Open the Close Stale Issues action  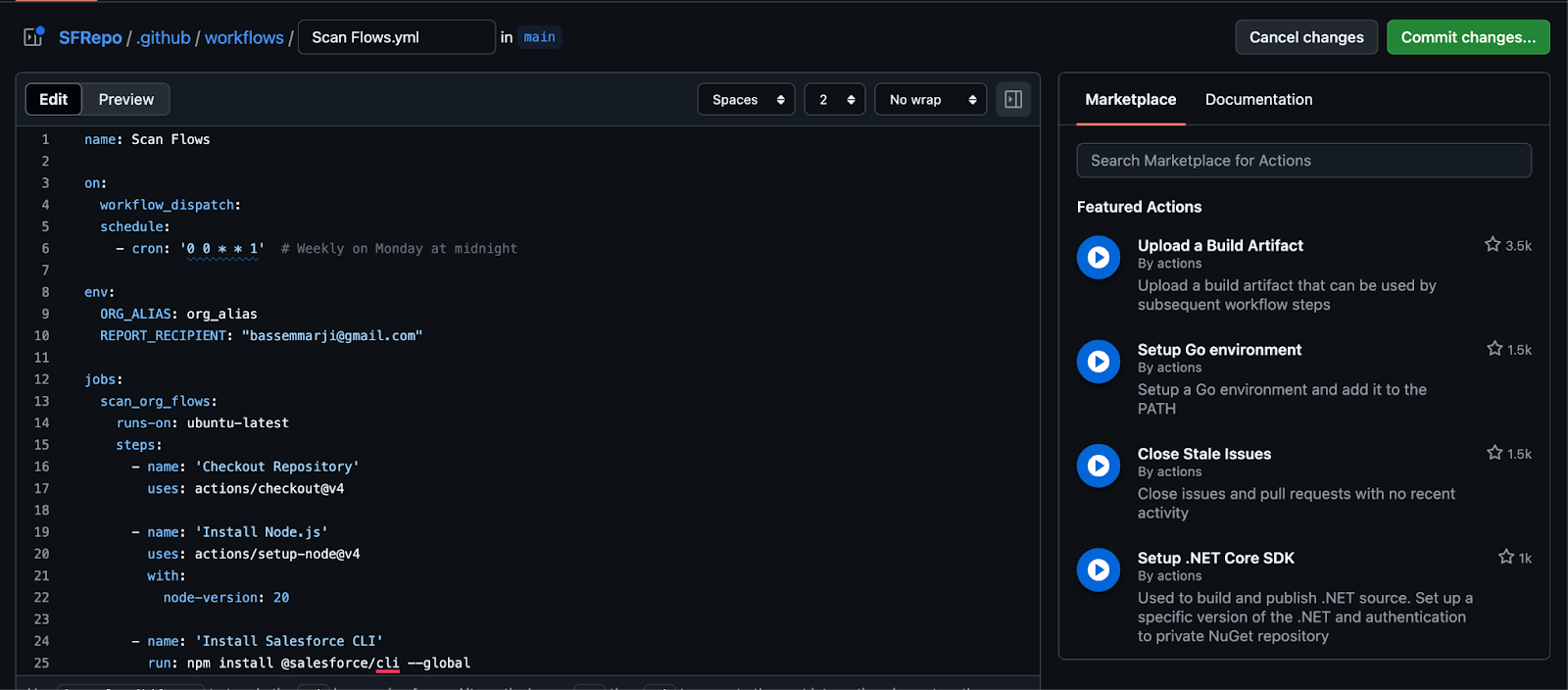coord(1204,454)
